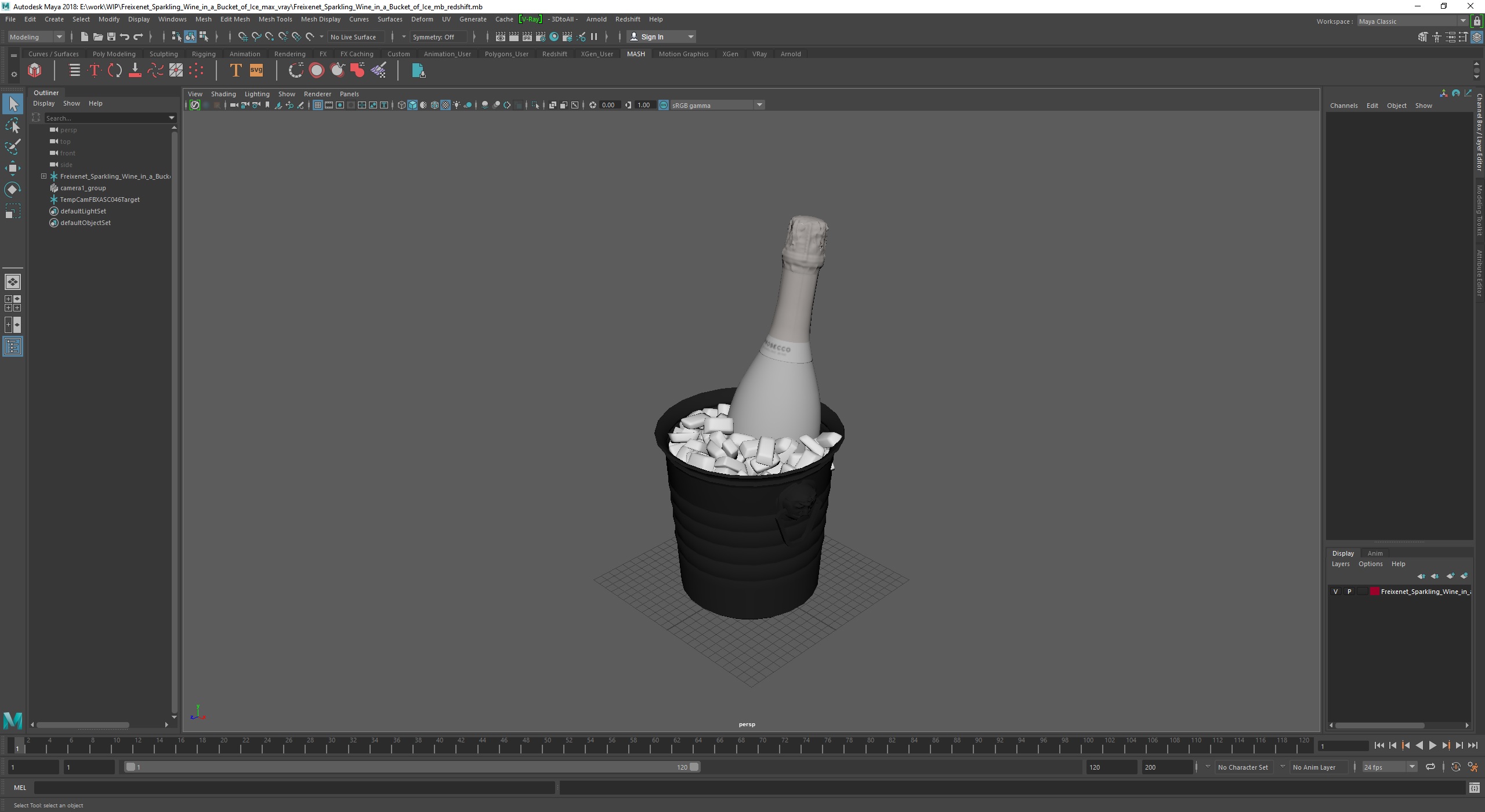Open a scene with folder icon

(x=97, y=37)
